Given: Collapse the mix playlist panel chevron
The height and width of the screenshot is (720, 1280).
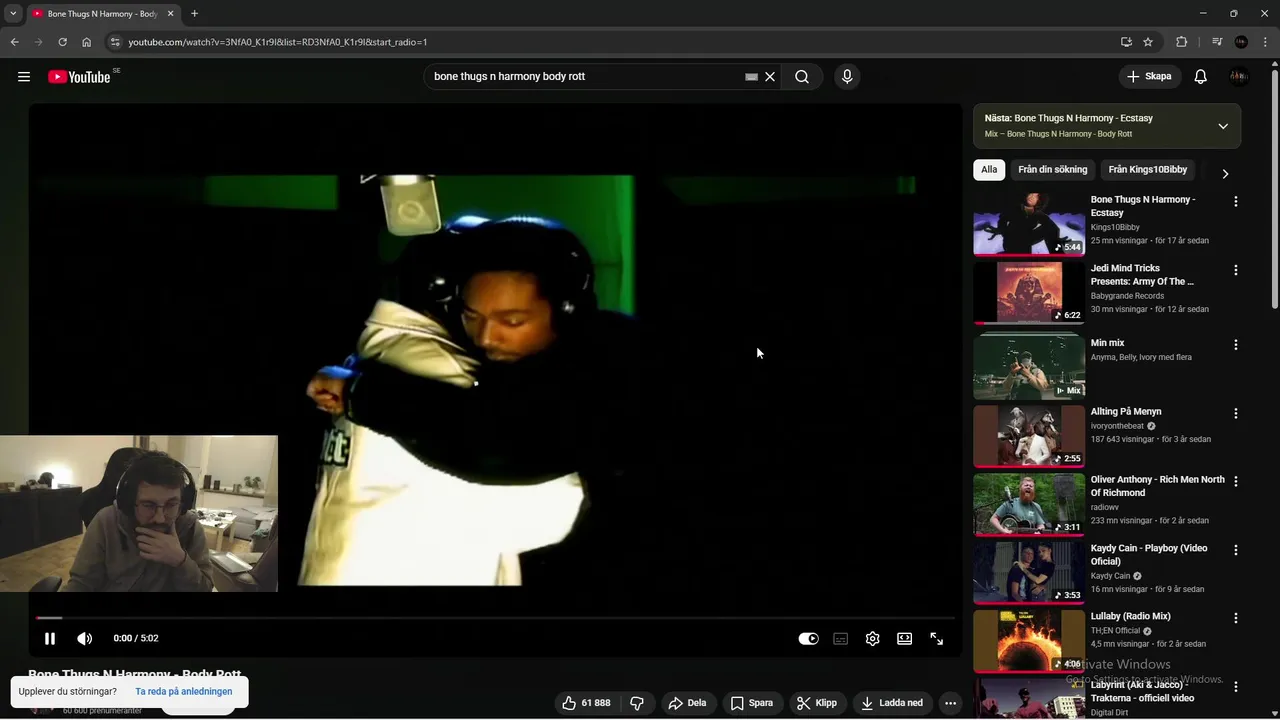Looking at the screenshot, I should pos(1223,126).
